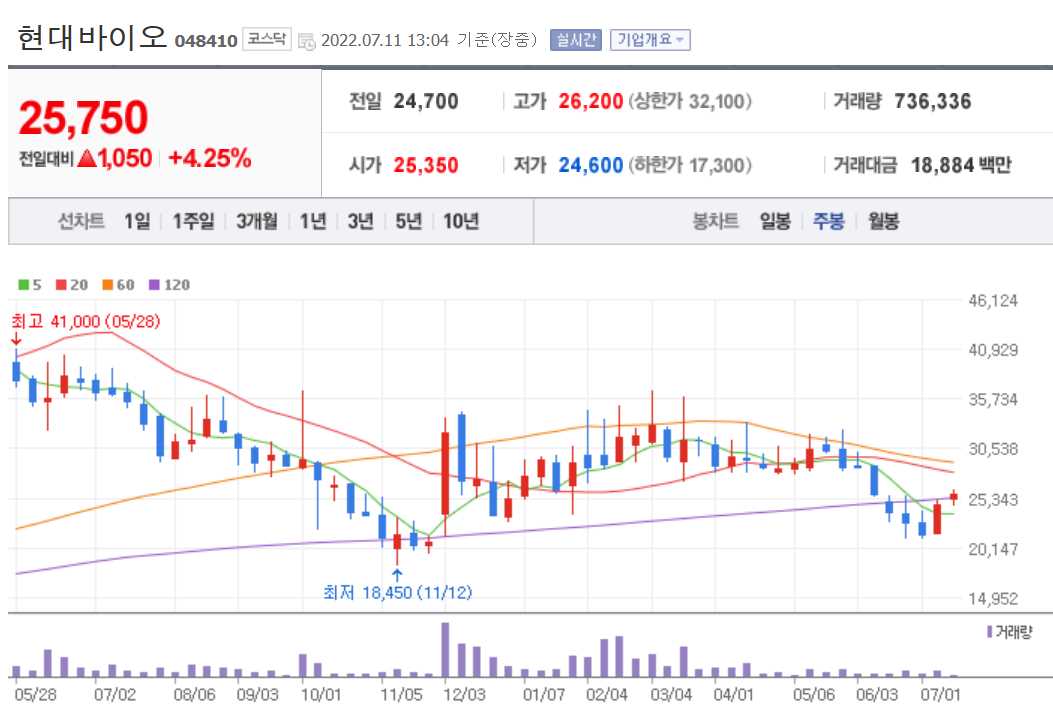Click the 07/01 date axis label
The image size is (1053, 717).
(x=940, y=694)
